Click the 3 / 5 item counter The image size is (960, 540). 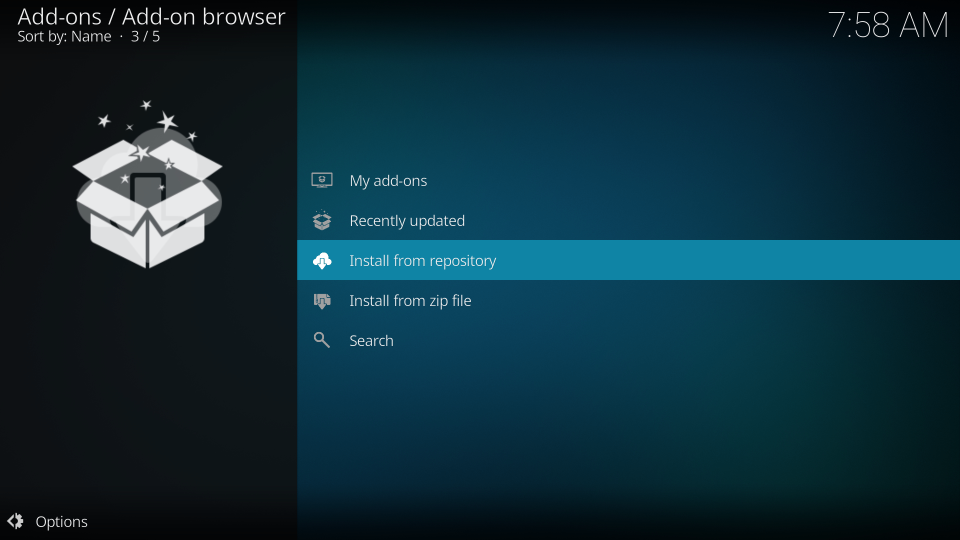click(145, 37)
